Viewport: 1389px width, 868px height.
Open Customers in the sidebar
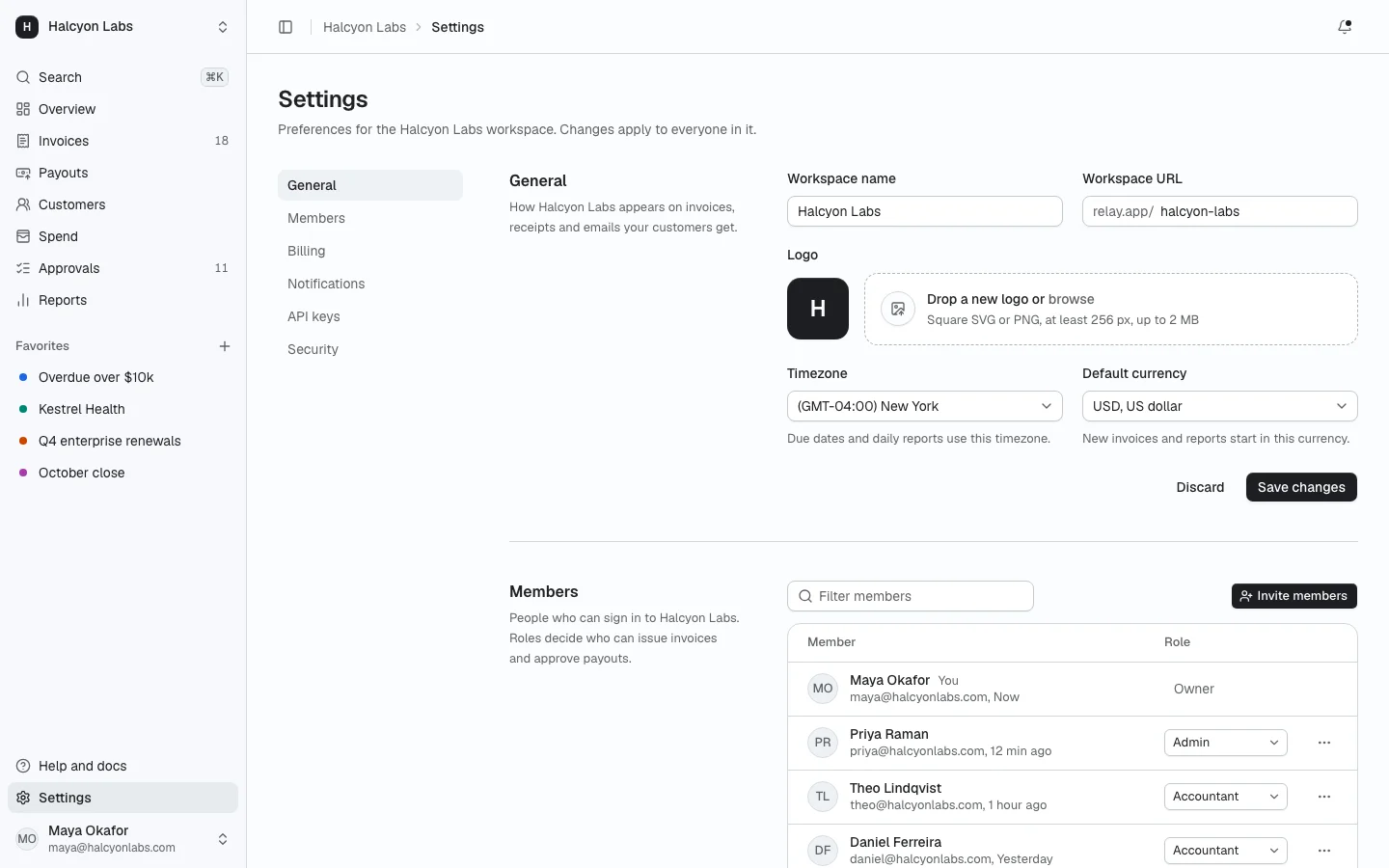pyautogui.click(x=123, y=204)
